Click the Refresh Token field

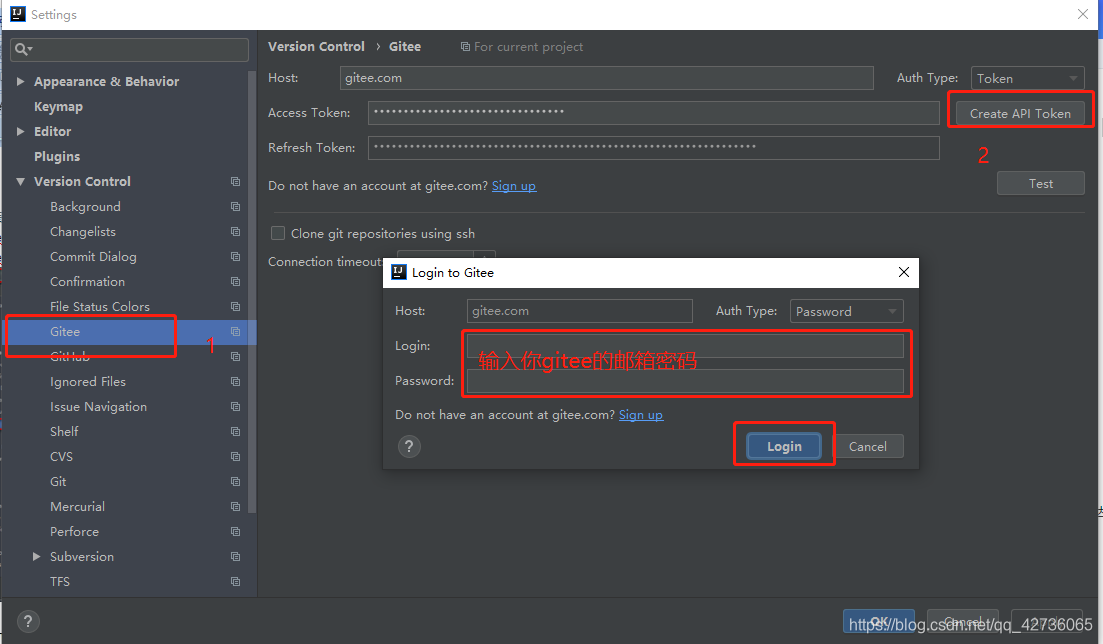pyautogui.click(x=653, y=148)
